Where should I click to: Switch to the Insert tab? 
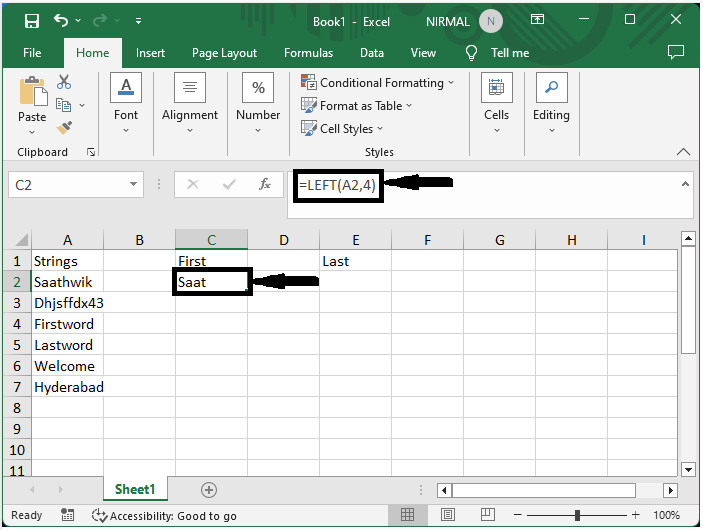coord(150,53)
